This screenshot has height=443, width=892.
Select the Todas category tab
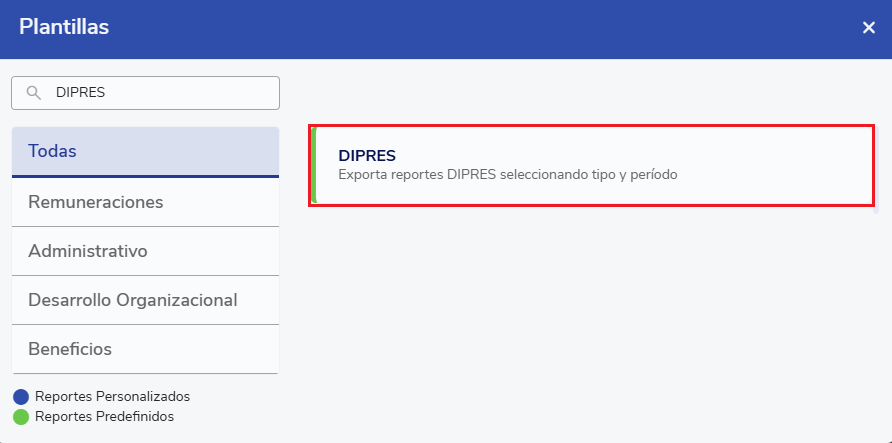145,151
